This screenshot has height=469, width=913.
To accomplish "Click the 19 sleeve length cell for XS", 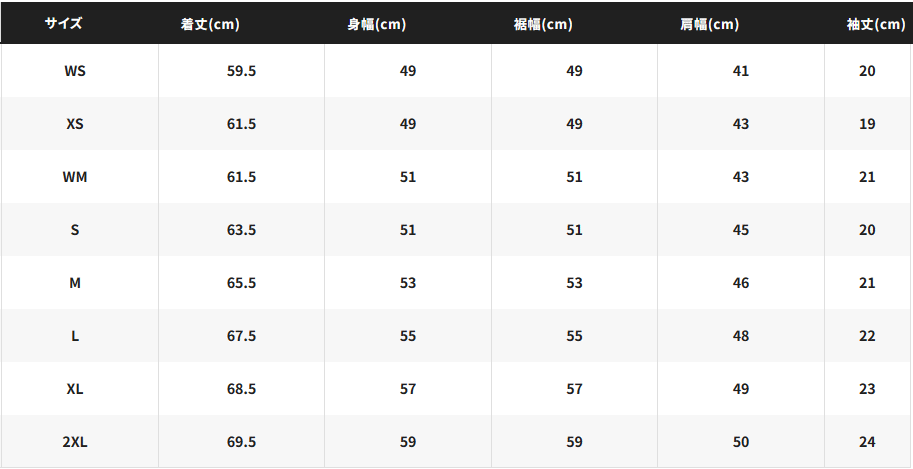I will (x=867, y=124).
